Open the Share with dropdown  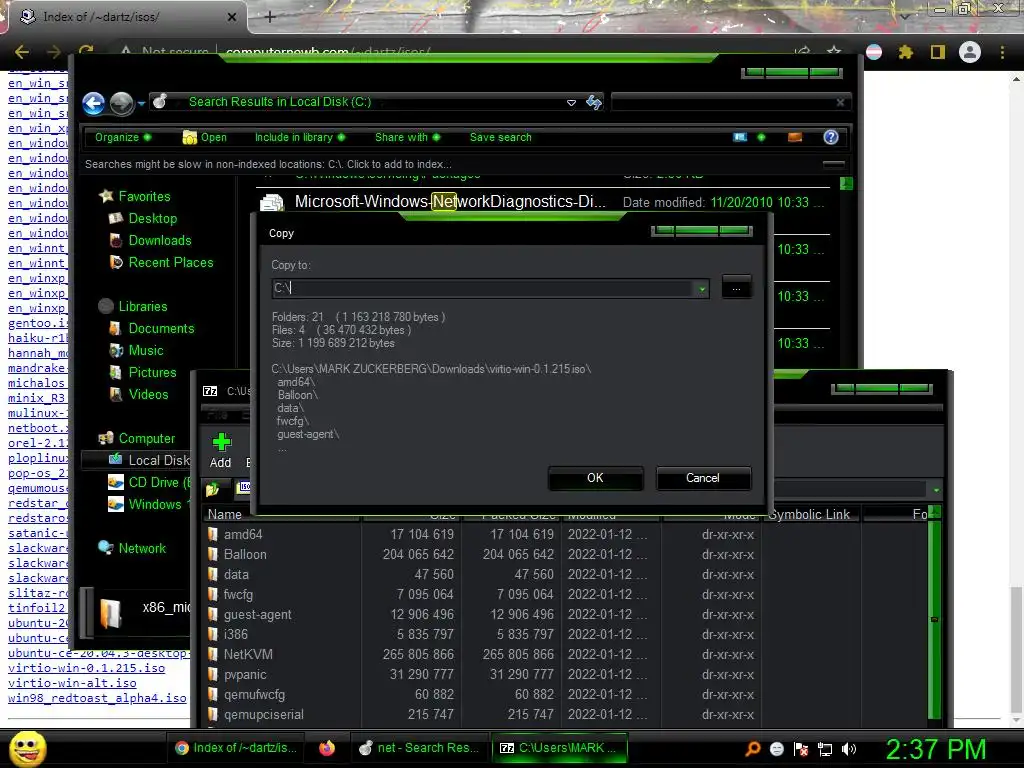pos(408,137)
